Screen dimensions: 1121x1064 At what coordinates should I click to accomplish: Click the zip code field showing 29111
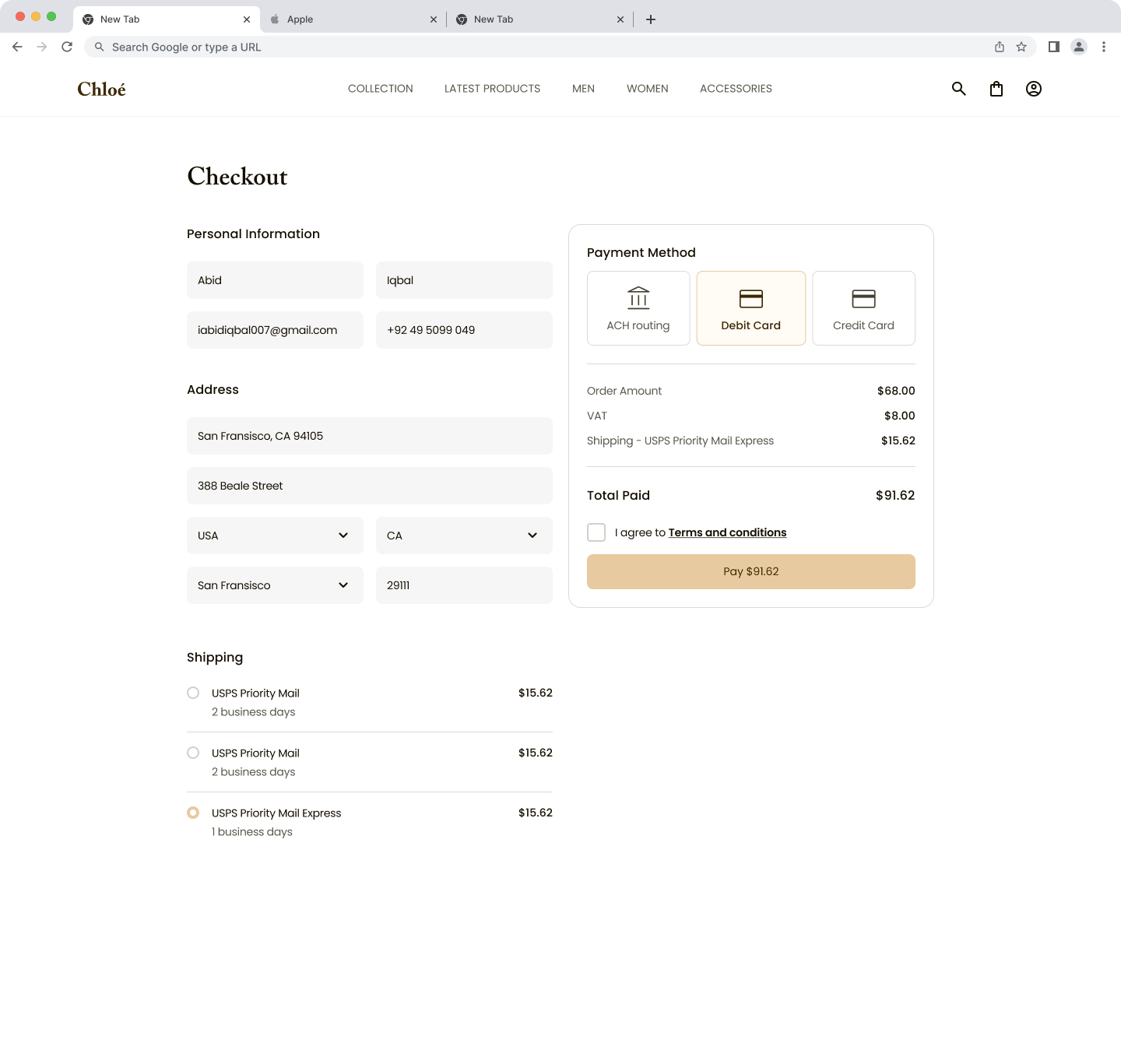(x=464, y=585)
